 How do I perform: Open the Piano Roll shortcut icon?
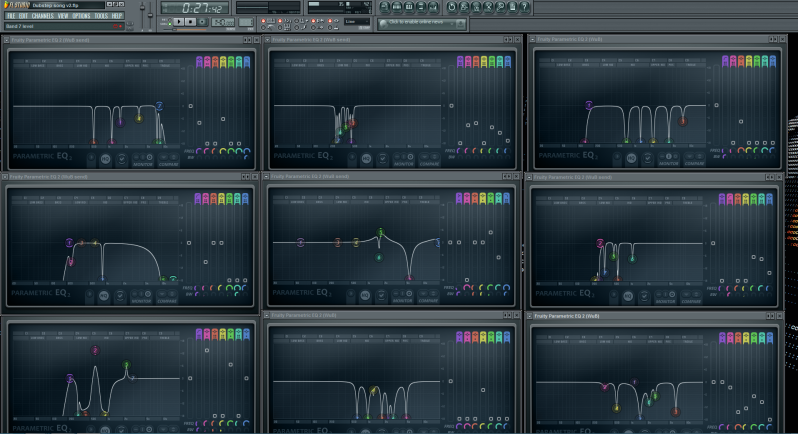[x=409, y=7]
